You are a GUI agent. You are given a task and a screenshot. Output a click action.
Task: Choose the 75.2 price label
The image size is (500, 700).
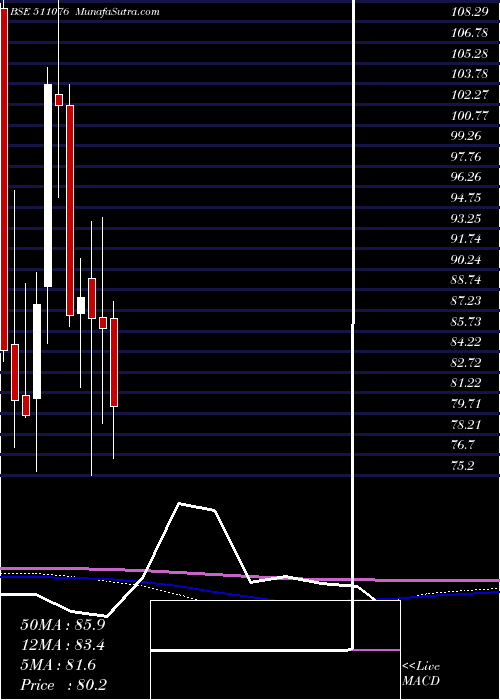[x=463, y=466]
